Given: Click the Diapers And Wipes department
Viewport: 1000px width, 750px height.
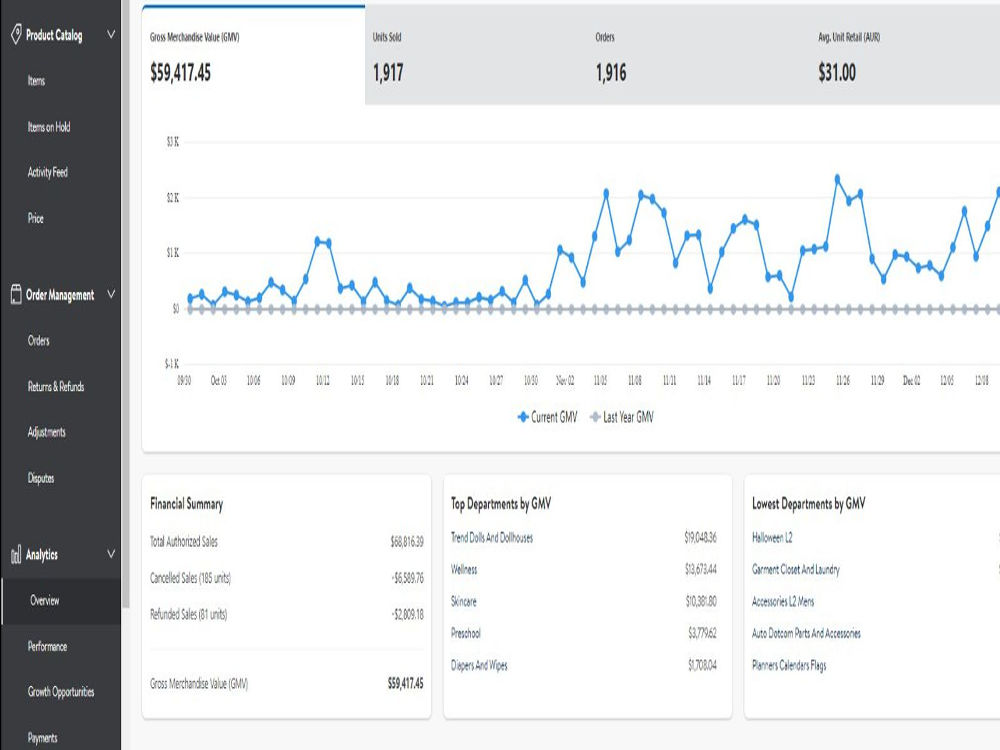Looking at the screenshot, I should point(479,665).
